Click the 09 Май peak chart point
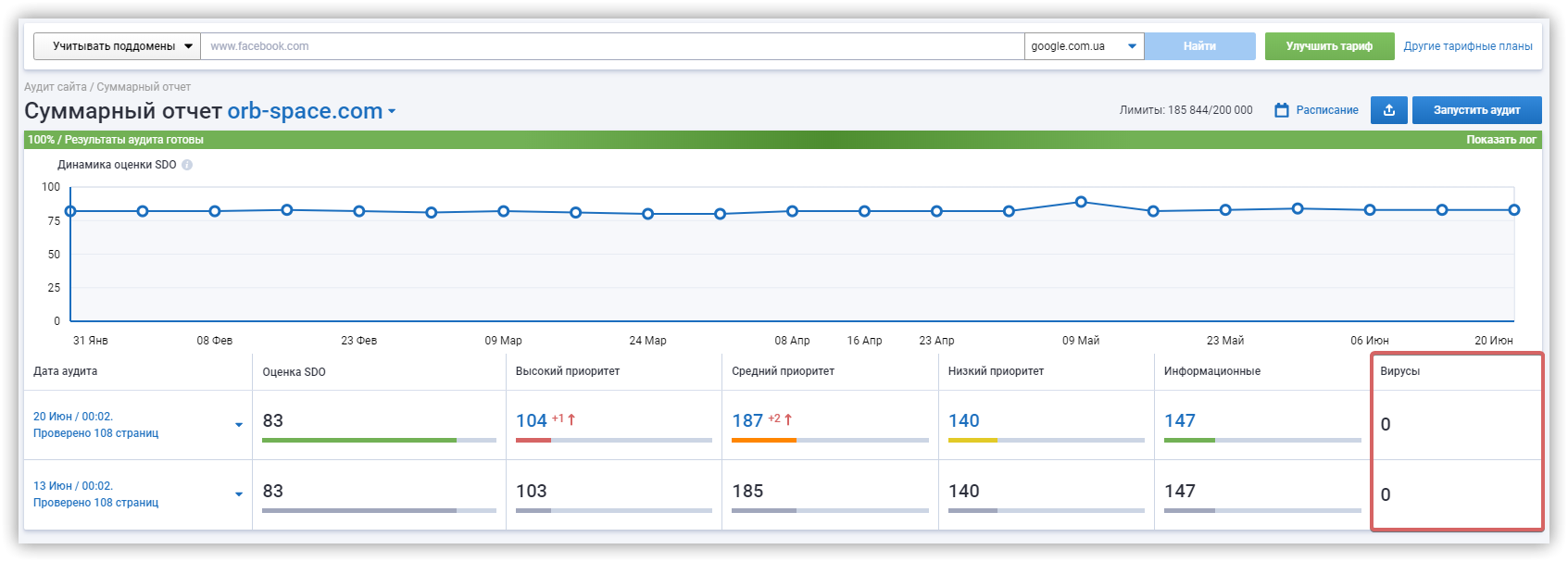The image size is (1568, 562). point(1081,202)
